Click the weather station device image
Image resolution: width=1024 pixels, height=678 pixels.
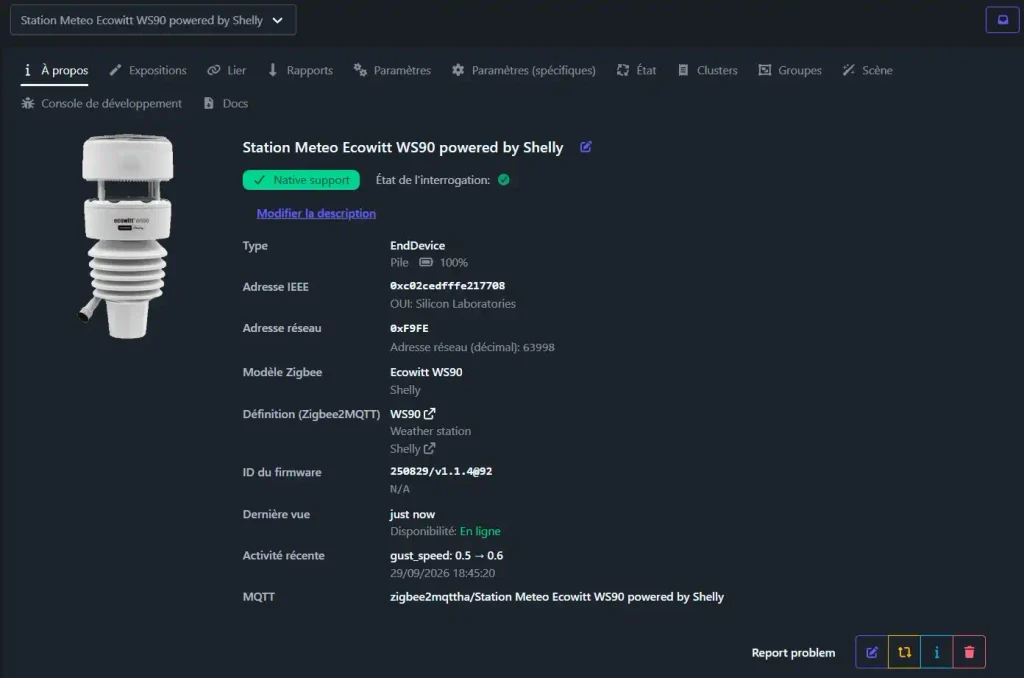(x=127, y=236)
